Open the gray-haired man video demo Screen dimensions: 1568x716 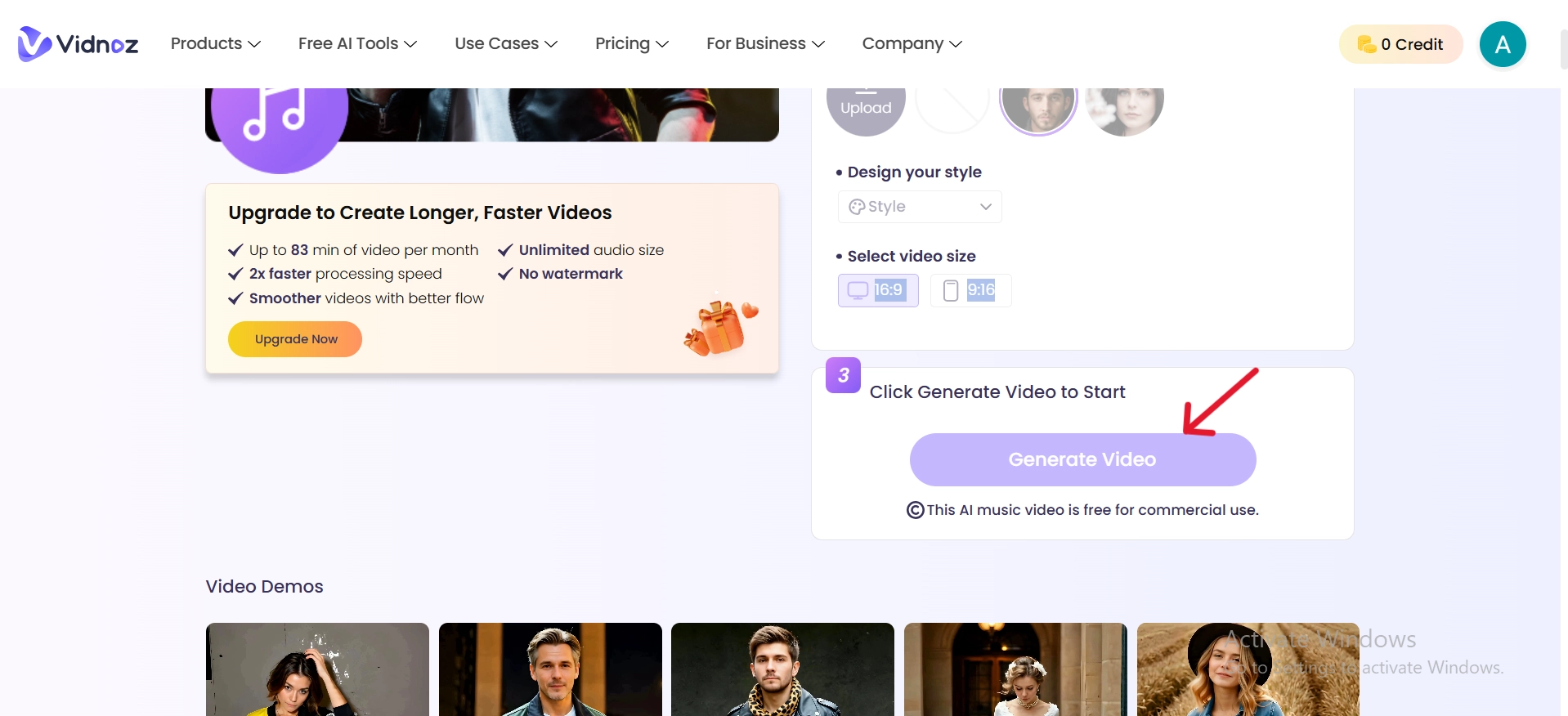click(x=550, y=669)
